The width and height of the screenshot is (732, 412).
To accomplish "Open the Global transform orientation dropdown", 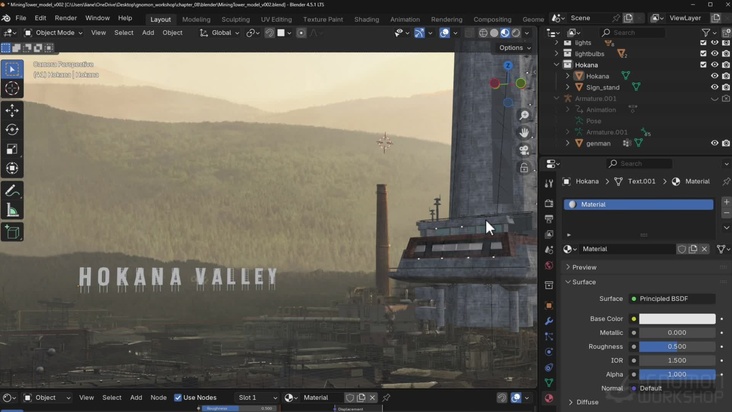I will click(x=219, y=33).
